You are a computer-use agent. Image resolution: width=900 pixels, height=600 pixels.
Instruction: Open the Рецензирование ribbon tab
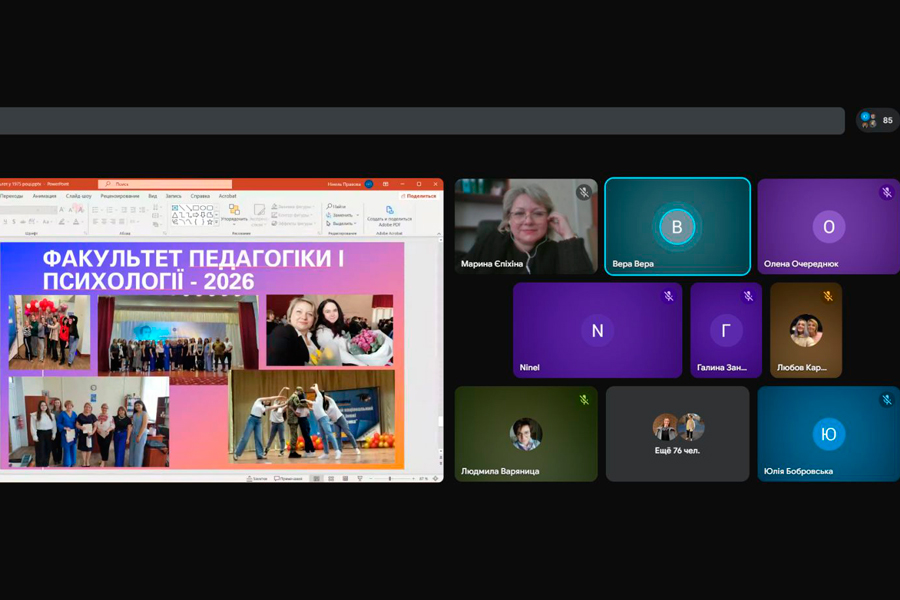pyautogui.click(x=120, y=196)
